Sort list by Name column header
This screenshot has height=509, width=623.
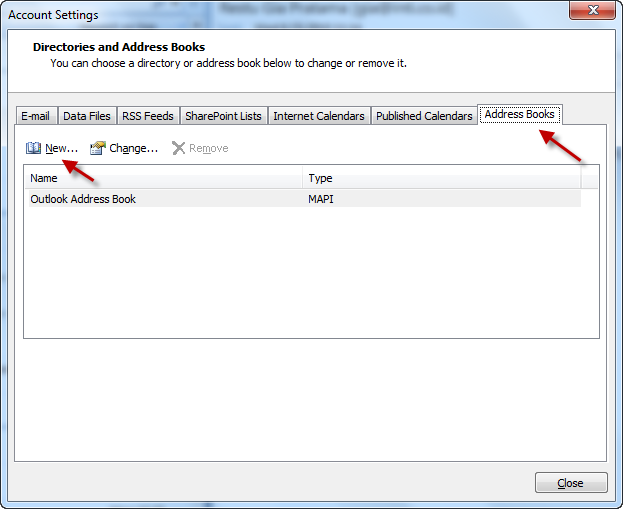coord(163,178)
